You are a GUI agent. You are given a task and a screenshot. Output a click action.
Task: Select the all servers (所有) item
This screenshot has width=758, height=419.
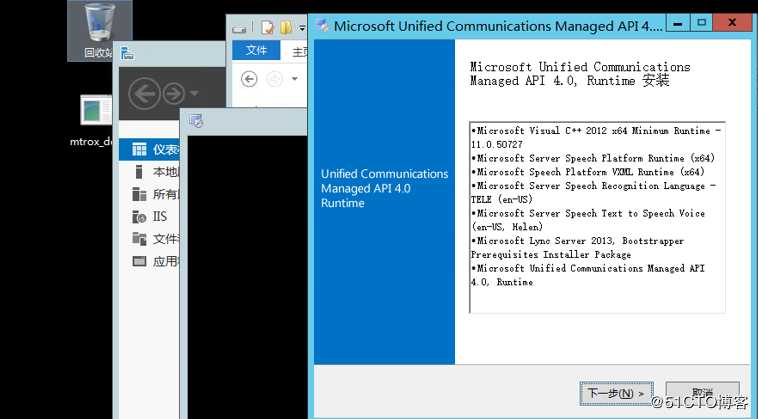click(150, 194)
